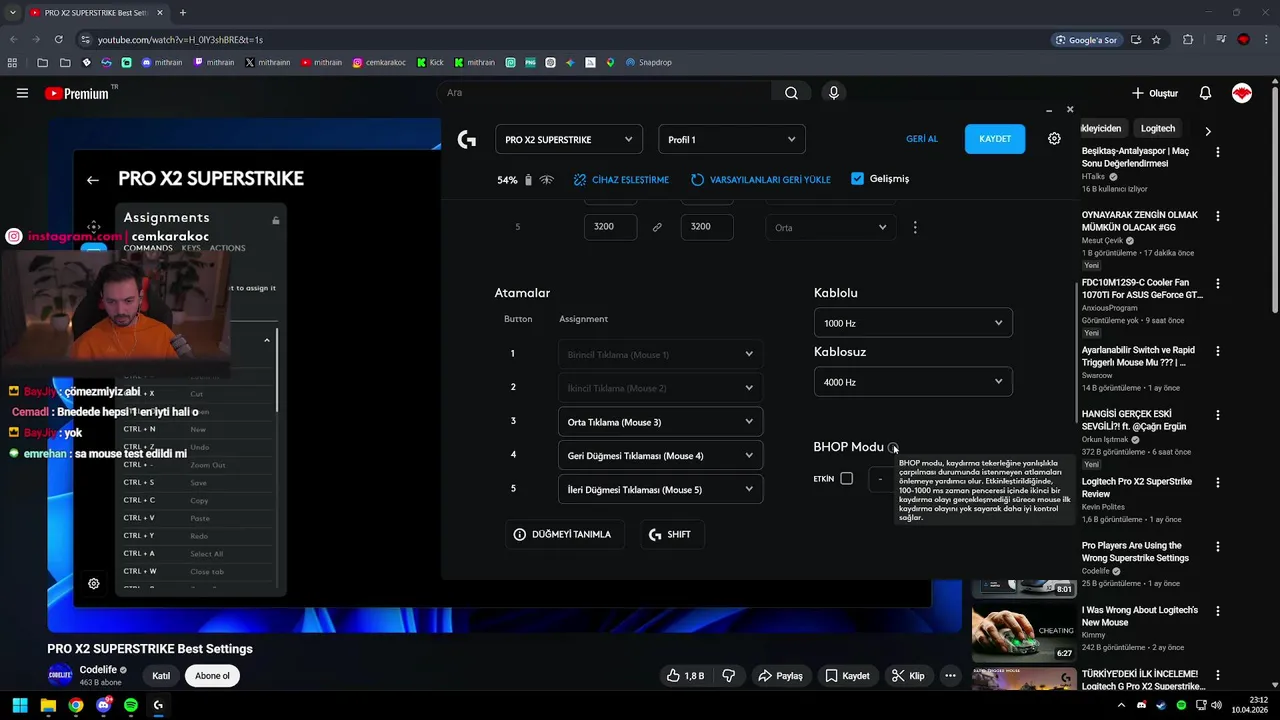Image resolution: width=1280 pixels, height=720 pixels.
Task: Open button 1 Birincil Tıklama dropdown
Action: [660, 354]
